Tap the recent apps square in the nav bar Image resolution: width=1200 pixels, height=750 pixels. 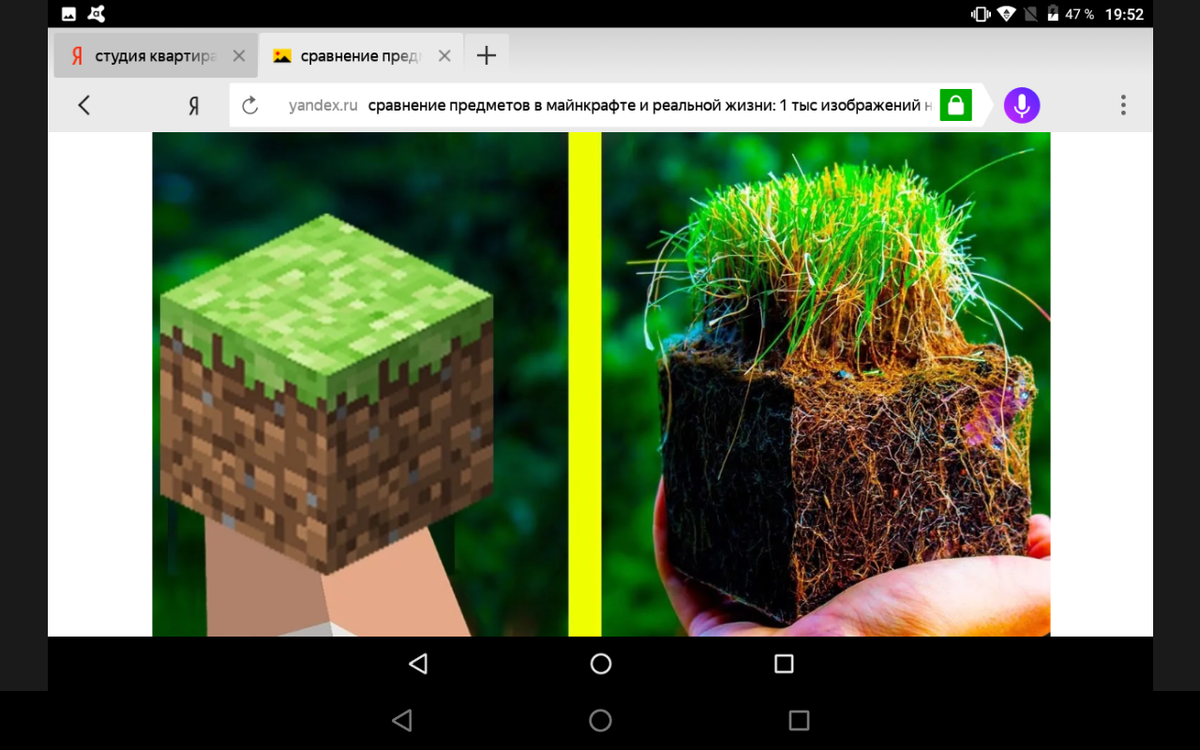click(784, 663)
